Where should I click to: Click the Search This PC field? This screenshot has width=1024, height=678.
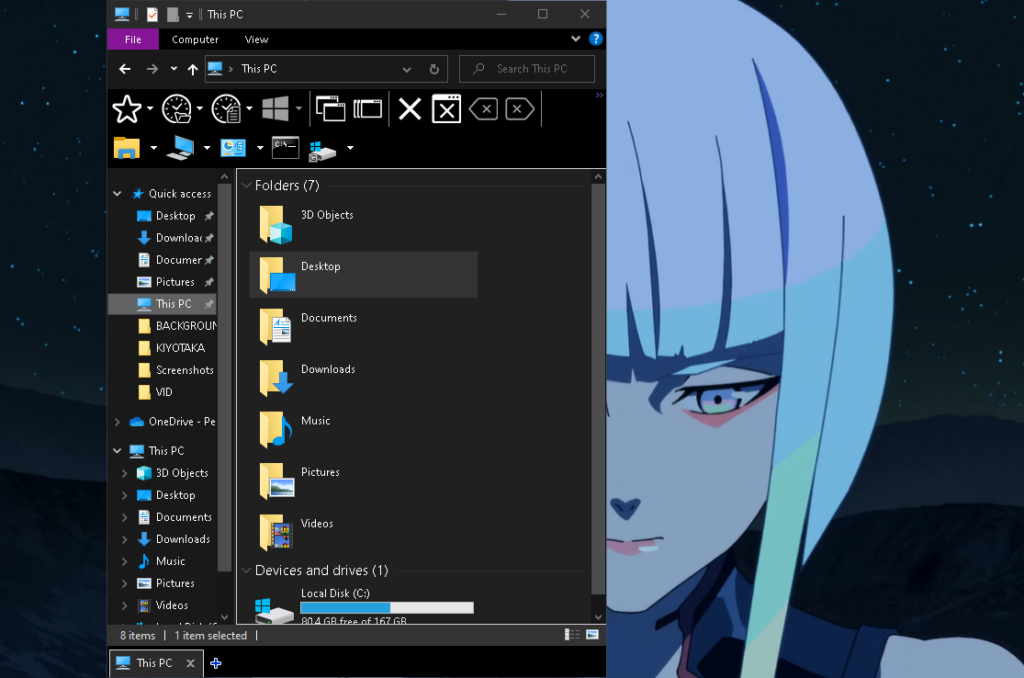(x=527, y=69)
